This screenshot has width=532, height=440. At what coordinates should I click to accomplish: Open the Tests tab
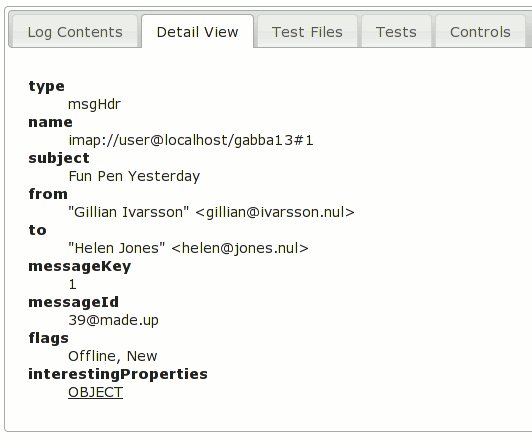396,32
